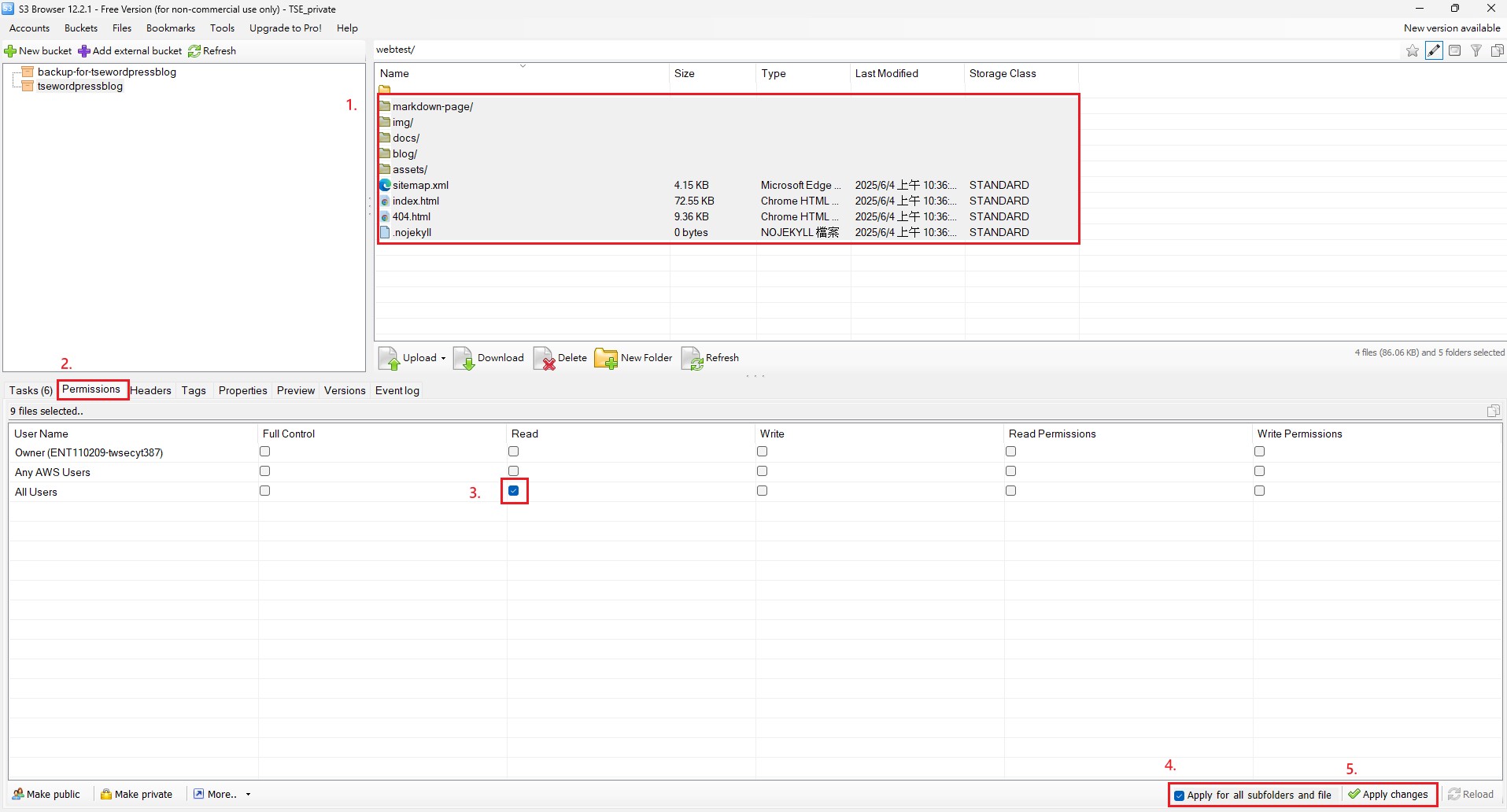This screenshot has height=812, width=1507.
Task: Click Refresh in the file toolbar
Action: pyautogui.click(x=711, y=358)
